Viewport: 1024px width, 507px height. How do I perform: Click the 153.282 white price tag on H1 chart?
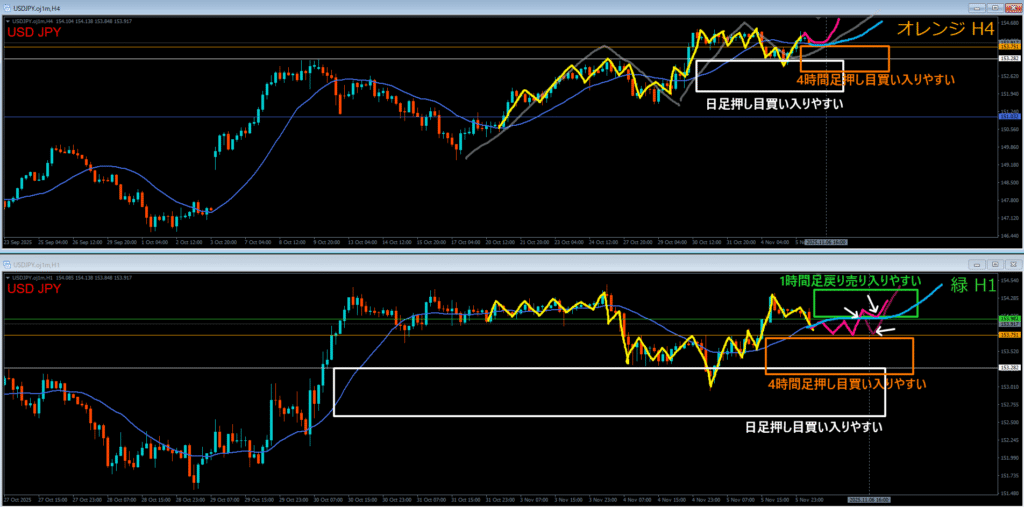(1010, 368)
